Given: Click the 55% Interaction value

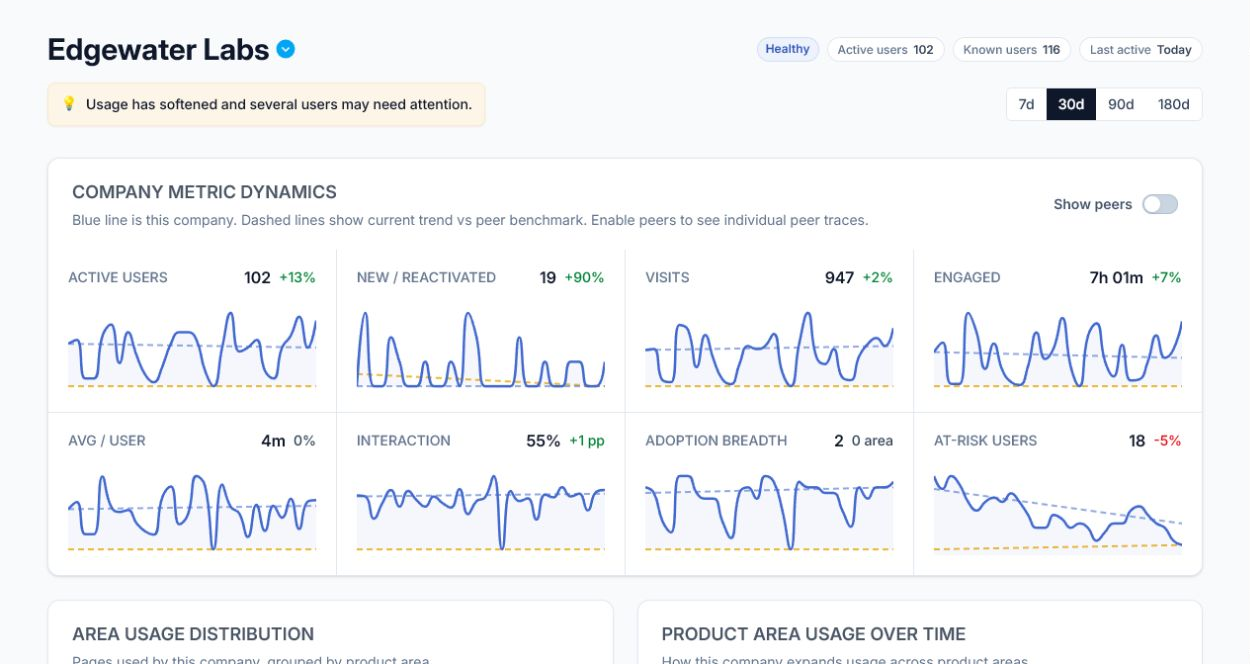Looking at the screenshot, I should 543,440.
